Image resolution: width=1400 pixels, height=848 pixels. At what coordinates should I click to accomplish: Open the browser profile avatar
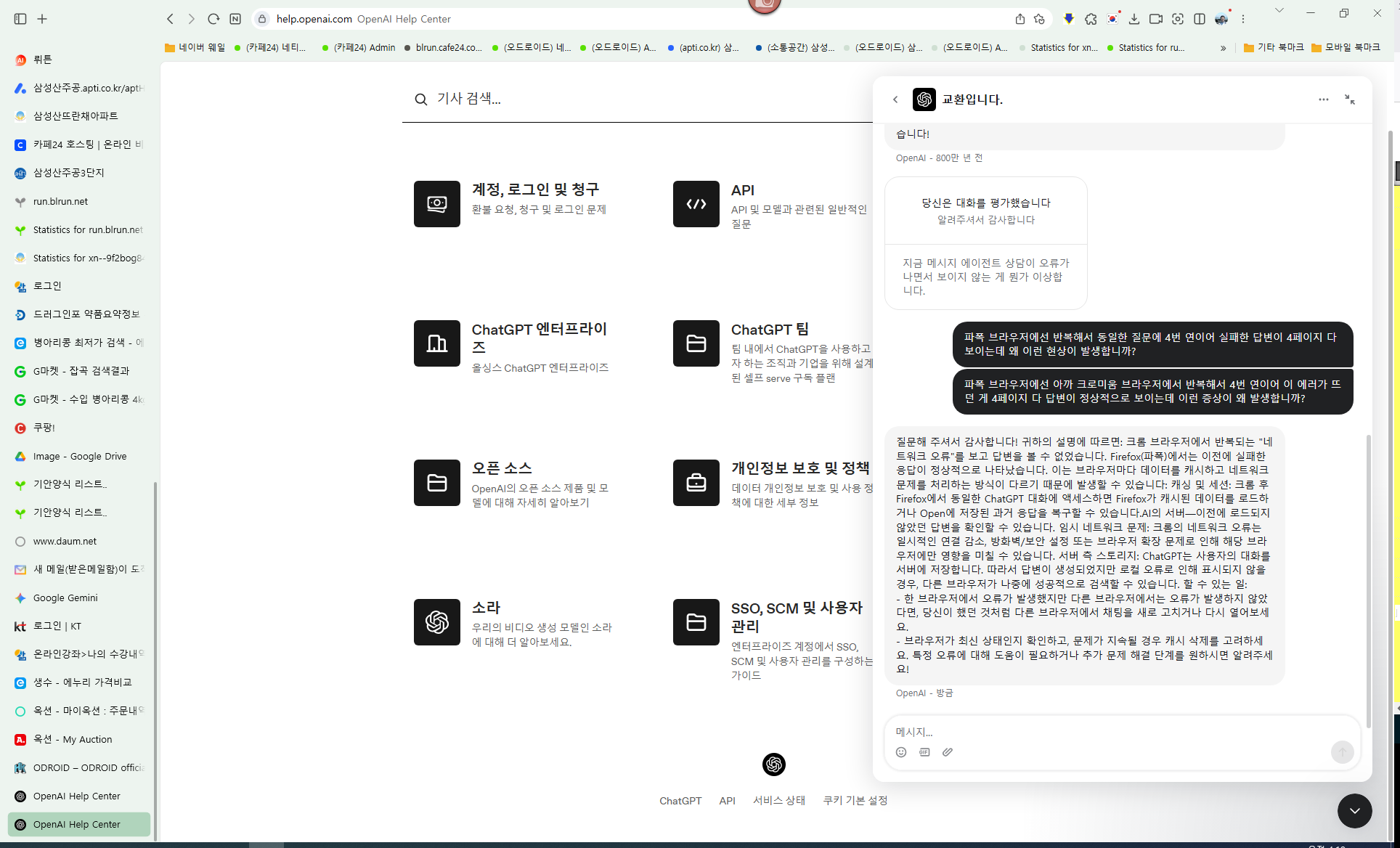[1221, 19]
